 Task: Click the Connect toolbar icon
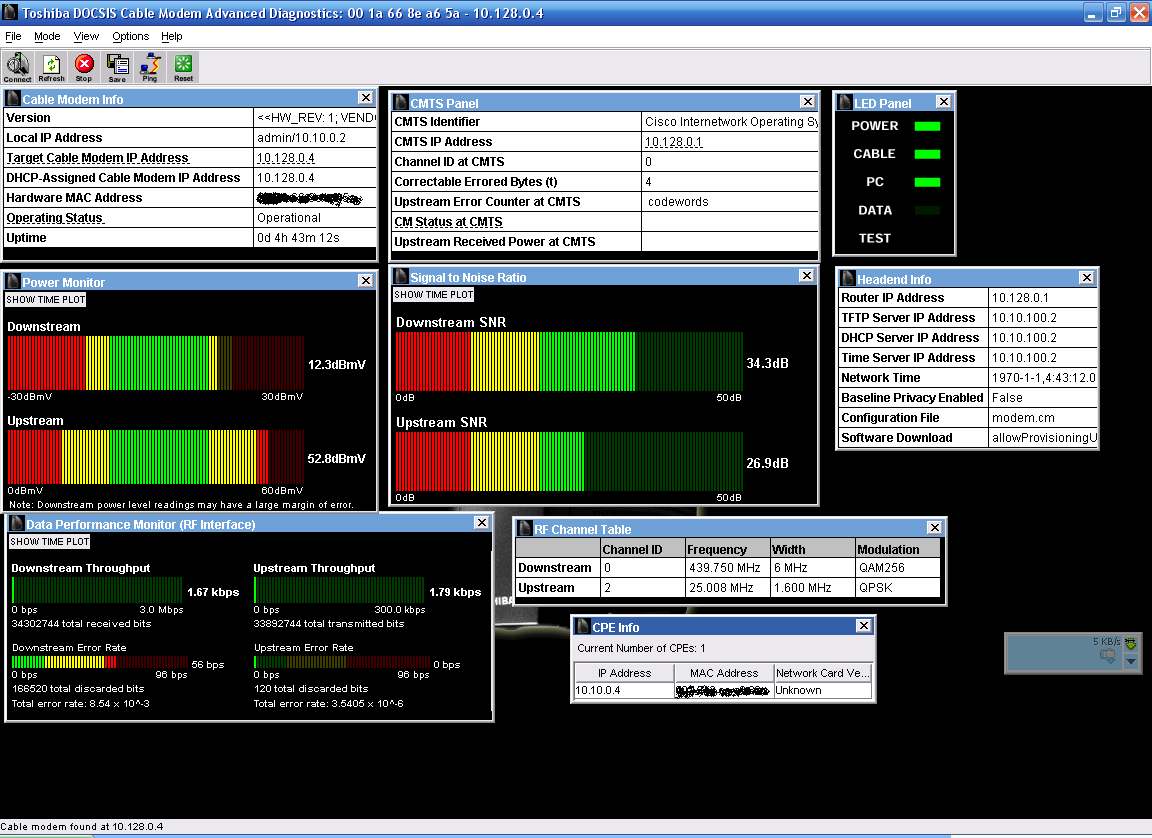pyautogui.click(x=18, y=67)
